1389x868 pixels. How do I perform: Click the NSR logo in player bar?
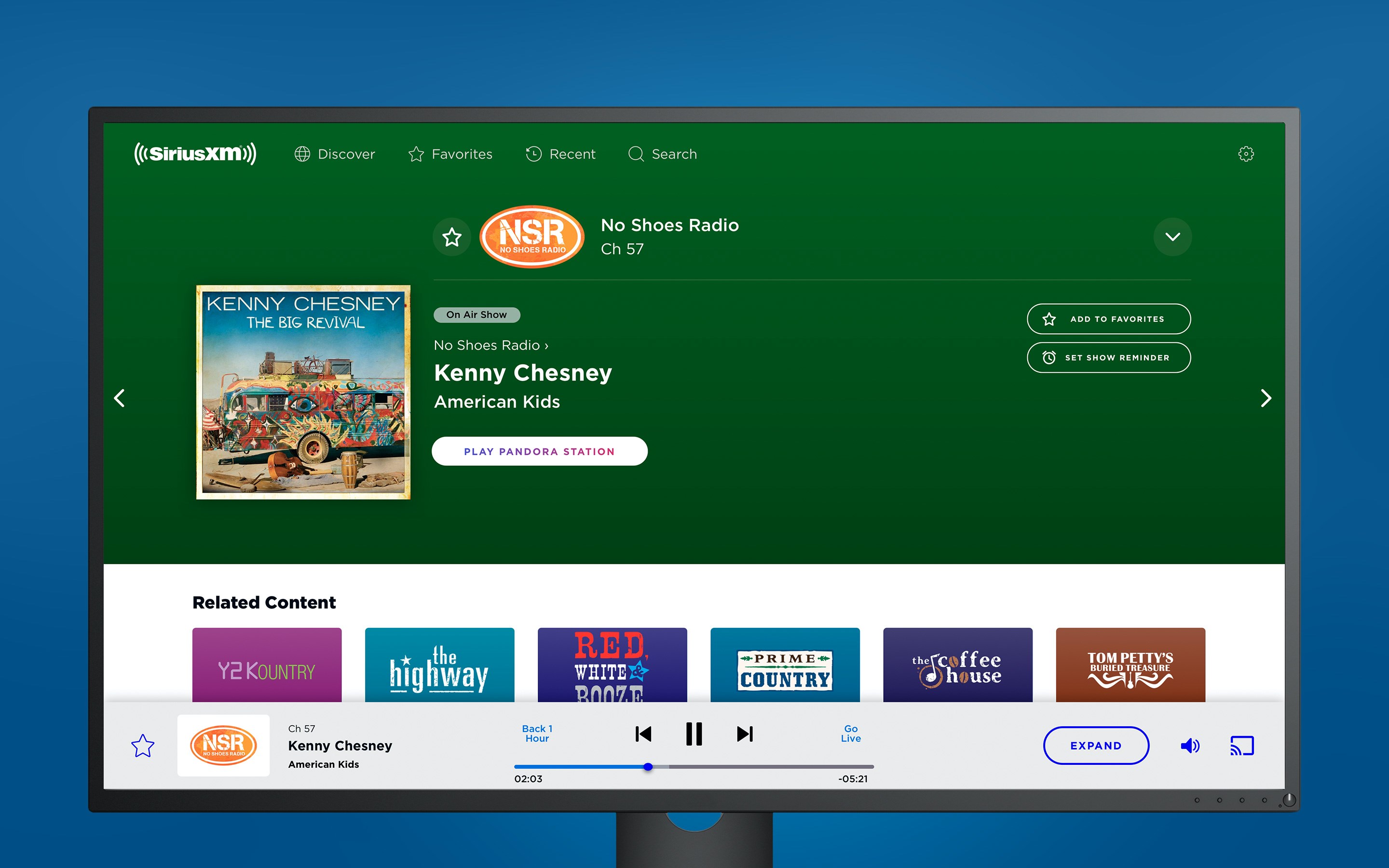tap(223, 745)
